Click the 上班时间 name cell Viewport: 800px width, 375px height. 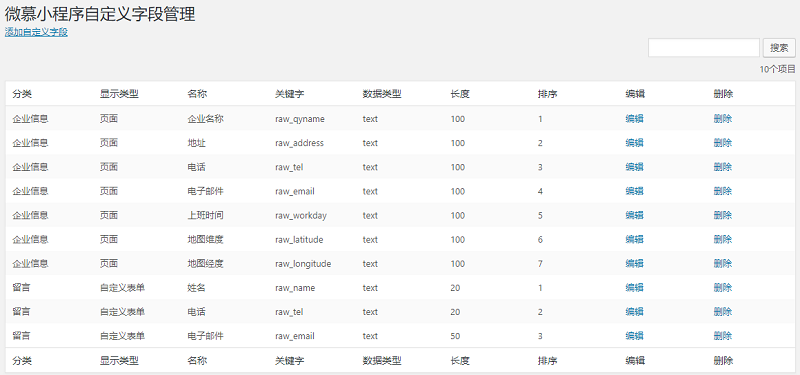click(x=206, y=215)
